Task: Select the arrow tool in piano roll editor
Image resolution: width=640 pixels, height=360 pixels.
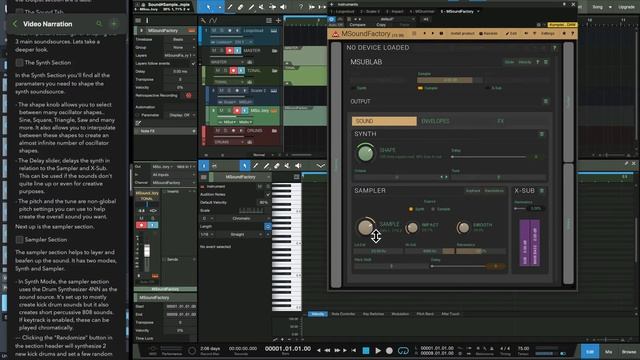Action: (244, 165)
